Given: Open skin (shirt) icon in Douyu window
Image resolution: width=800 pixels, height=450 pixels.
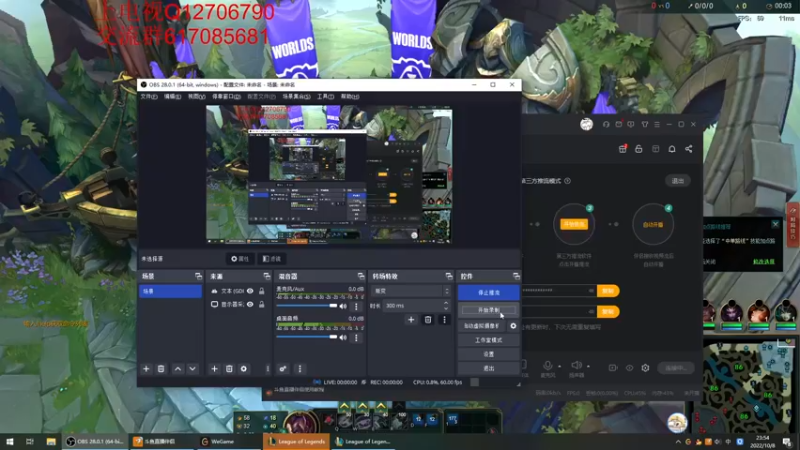Looking at the screenshot, I should point(644,124).
